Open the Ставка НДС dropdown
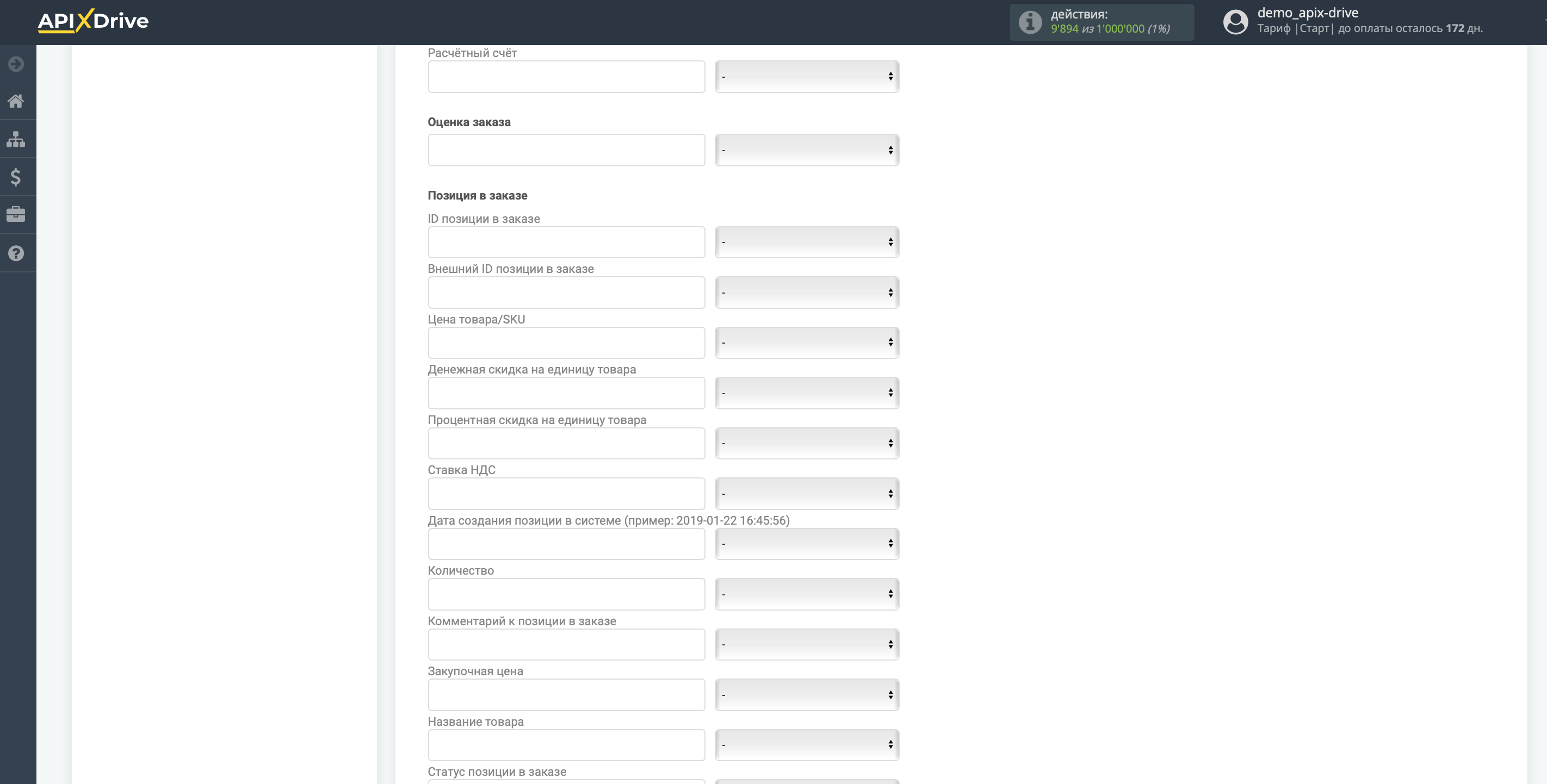The image size is (1547, 784). 807,494
